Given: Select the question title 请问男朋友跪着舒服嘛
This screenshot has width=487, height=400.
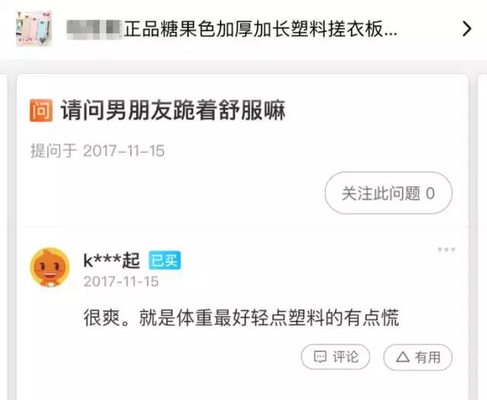Looking at the screenshot, I should 173,110.
